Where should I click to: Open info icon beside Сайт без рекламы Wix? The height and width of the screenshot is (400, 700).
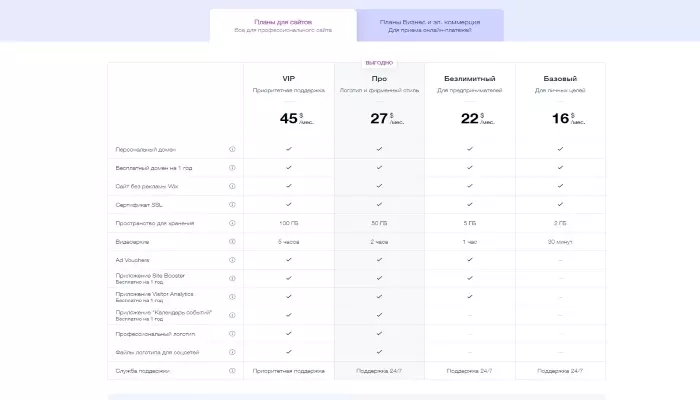(232, 186)
